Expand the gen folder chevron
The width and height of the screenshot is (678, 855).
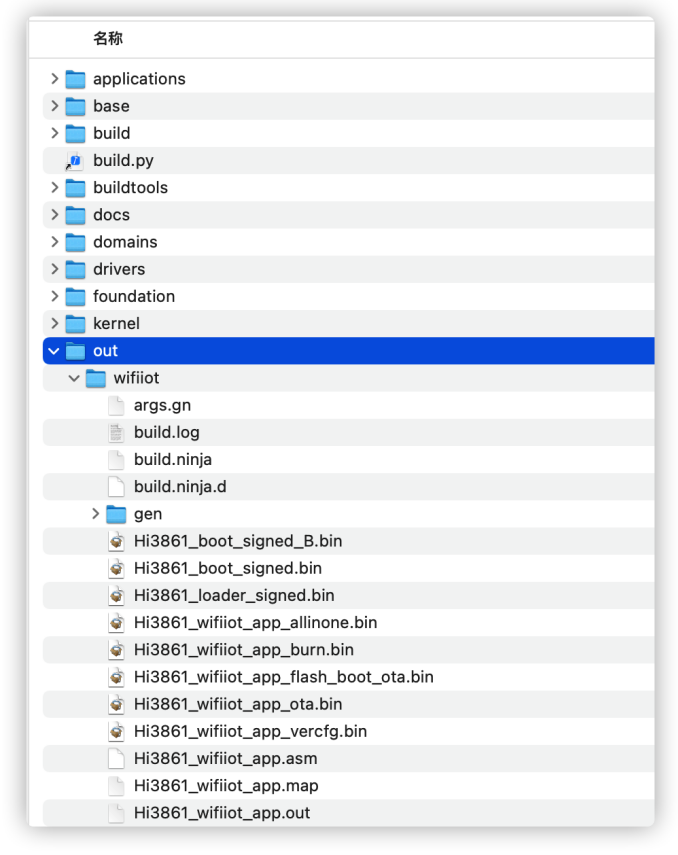click(95, 514)
